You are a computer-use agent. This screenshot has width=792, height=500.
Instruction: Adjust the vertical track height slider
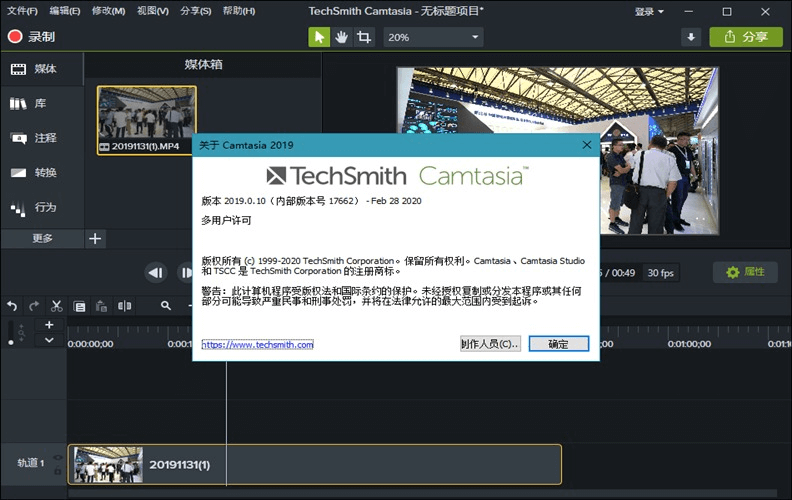[x=11, y=333]
